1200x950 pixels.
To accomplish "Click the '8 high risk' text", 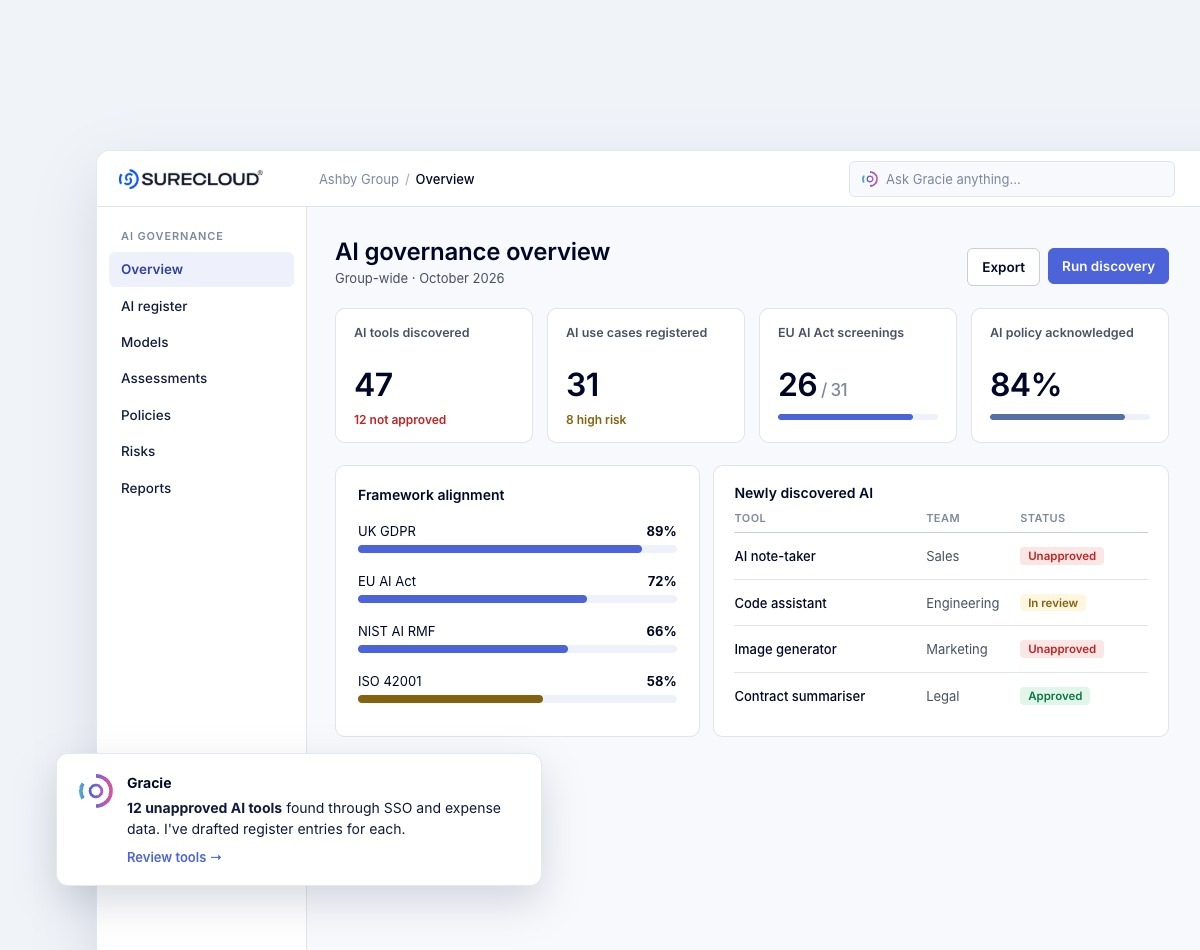I will tap(596, 420).
